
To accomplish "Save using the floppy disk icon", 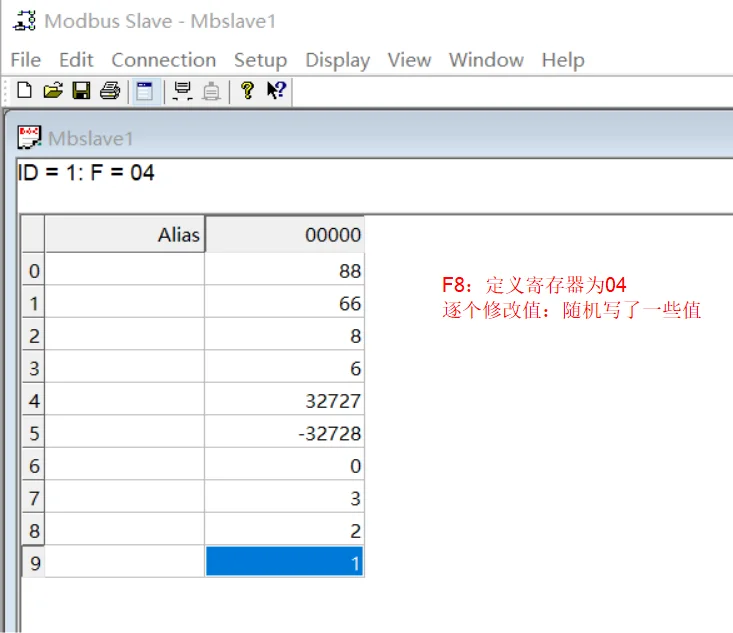I will (81, 90).
